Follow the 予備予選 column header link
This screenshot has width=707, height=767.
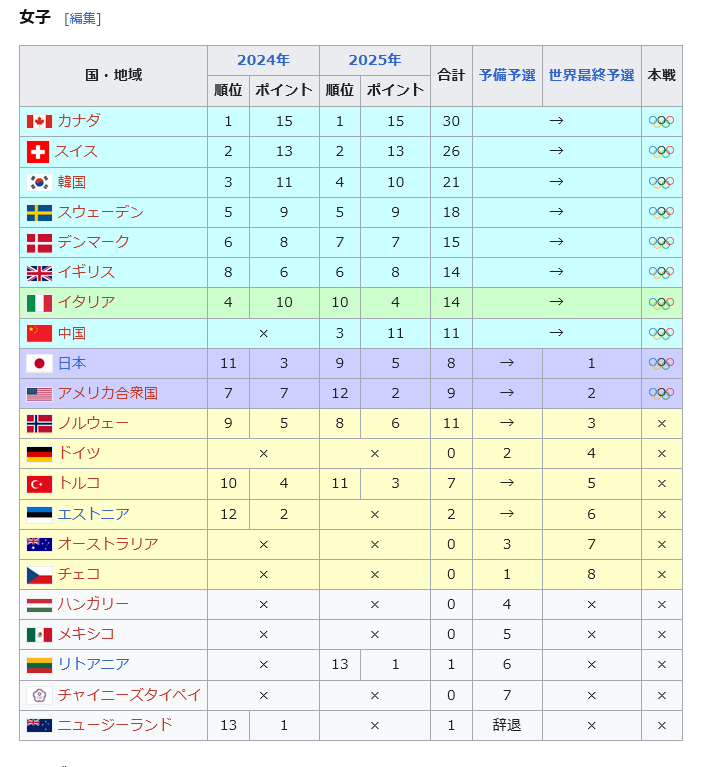point(507,75)
